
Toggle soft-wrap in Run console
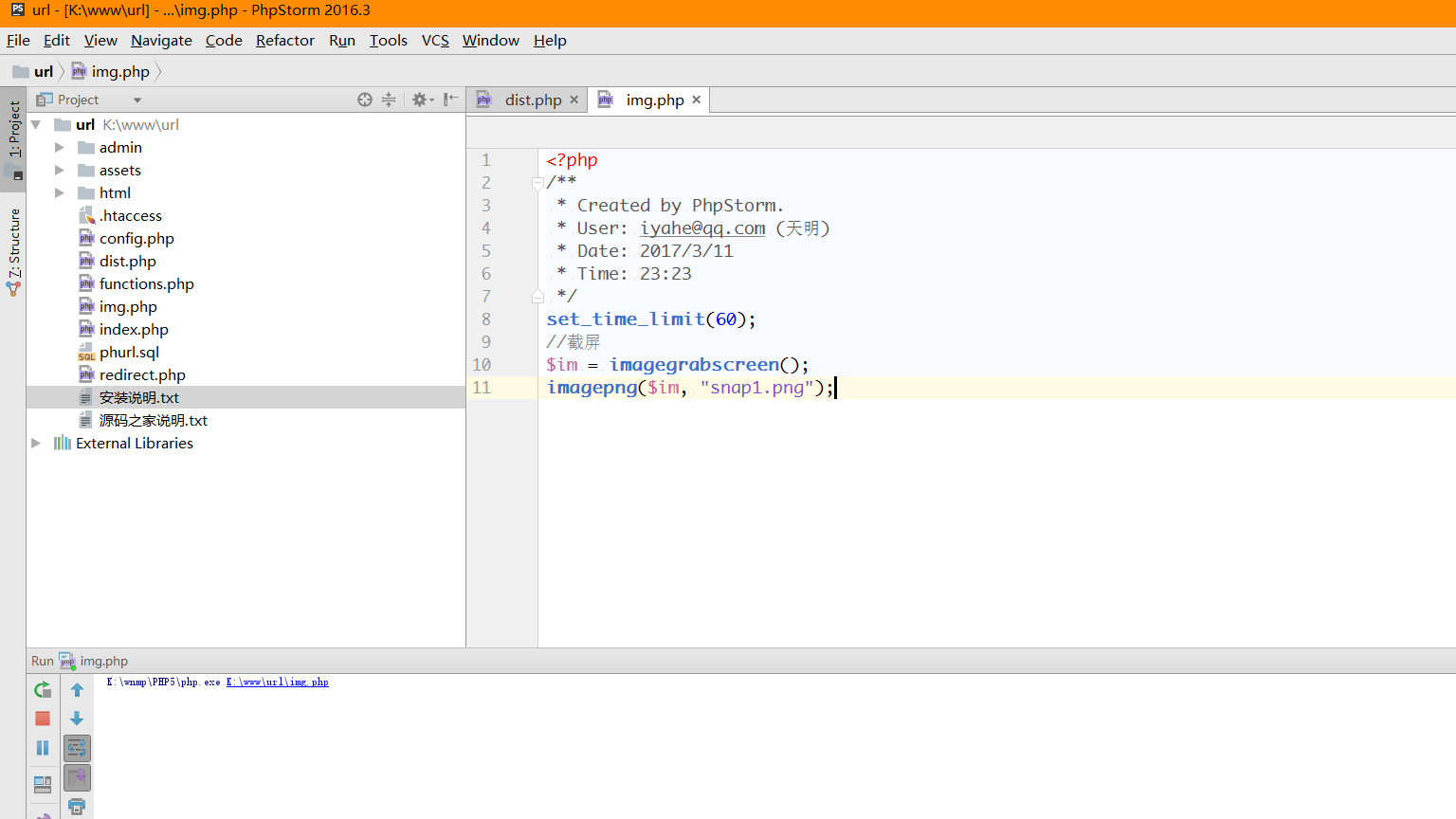pos(77,748)
